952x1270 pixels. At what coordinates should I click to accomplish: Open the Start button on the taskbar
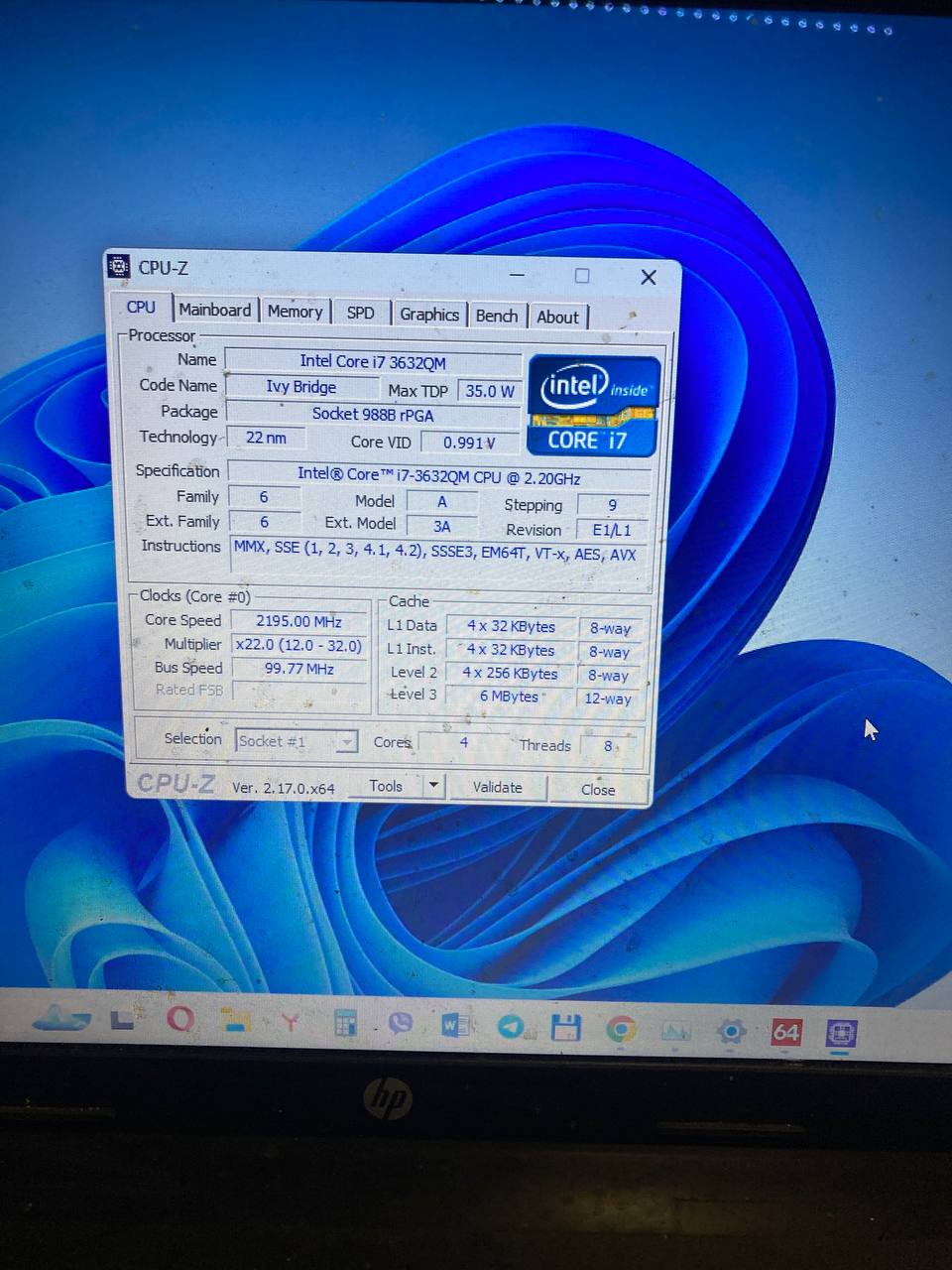click(x=122, y=1019)
